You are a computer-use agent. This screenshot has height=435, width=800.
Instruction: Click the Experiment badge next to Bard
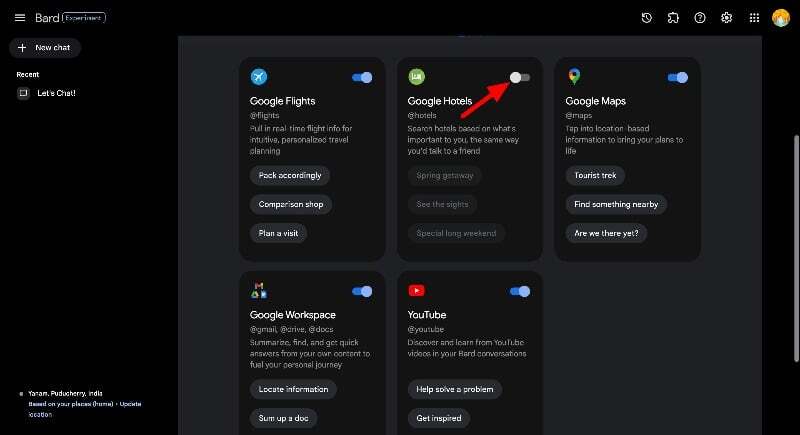pos(84,18)
